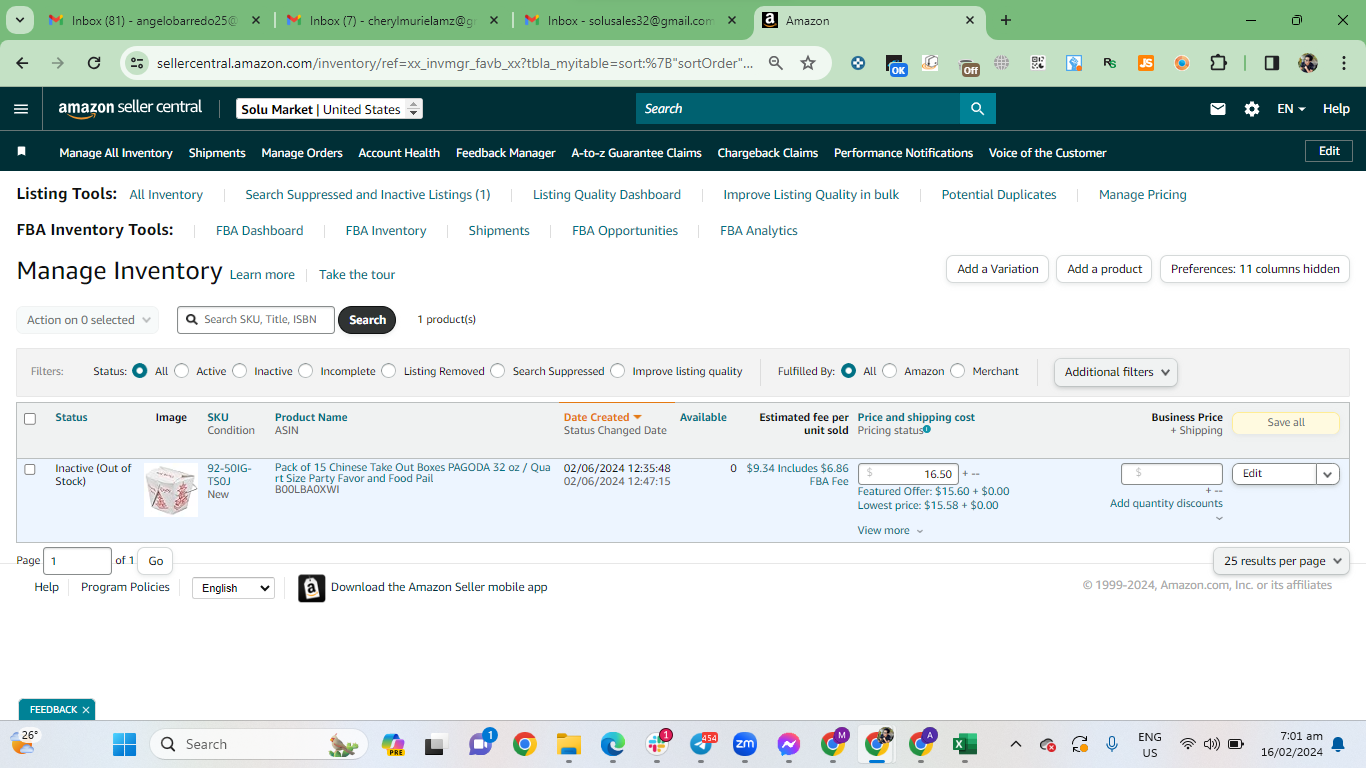Open the Settings gear in Seller Central
The height and width of the screenshot is (768, 1366).
tap(1252, 109)
